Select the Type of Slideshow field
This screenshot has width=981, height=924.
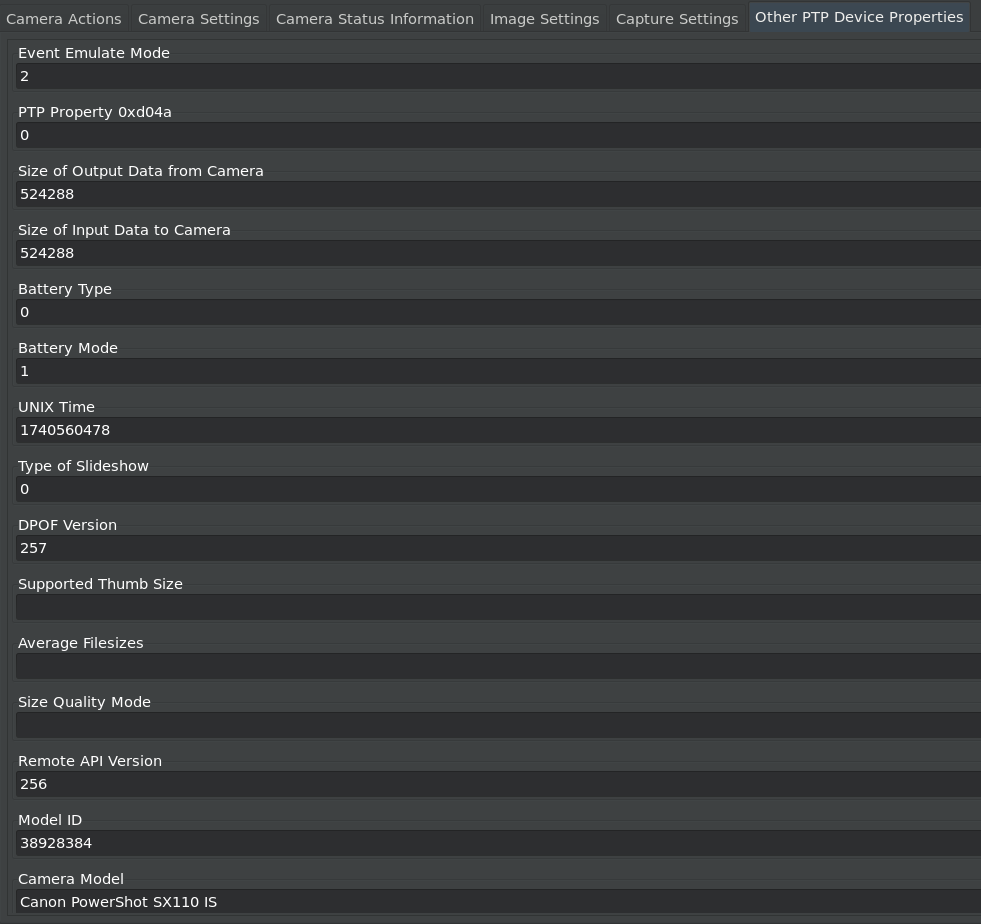(x=498, y=489)
